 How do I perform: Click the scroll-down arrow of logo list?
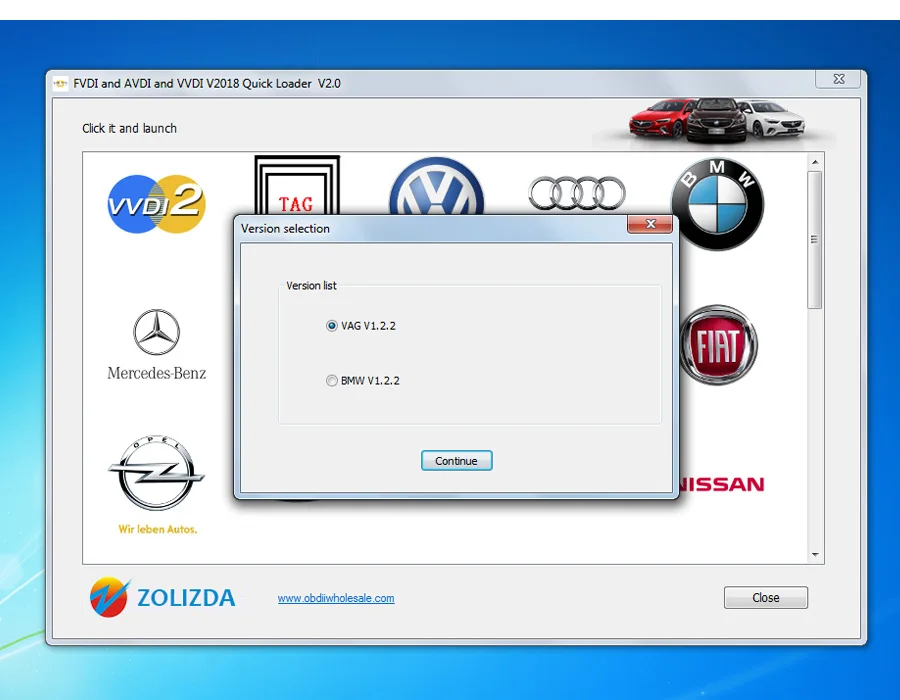(815, 555)
